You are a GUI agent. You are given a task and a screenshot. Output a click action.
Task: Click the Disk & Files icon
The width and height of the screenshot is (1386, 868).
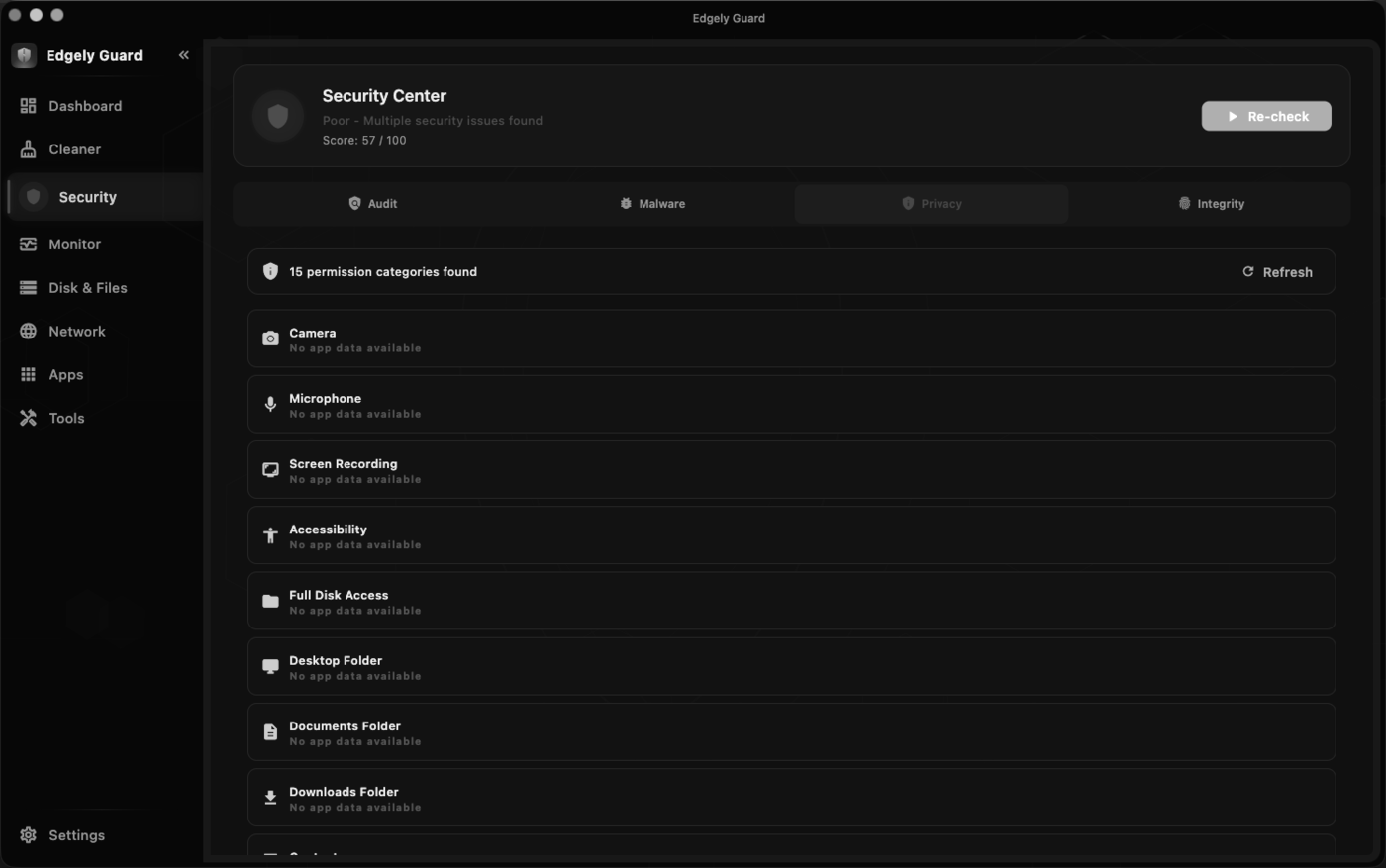tap(28, 288)
